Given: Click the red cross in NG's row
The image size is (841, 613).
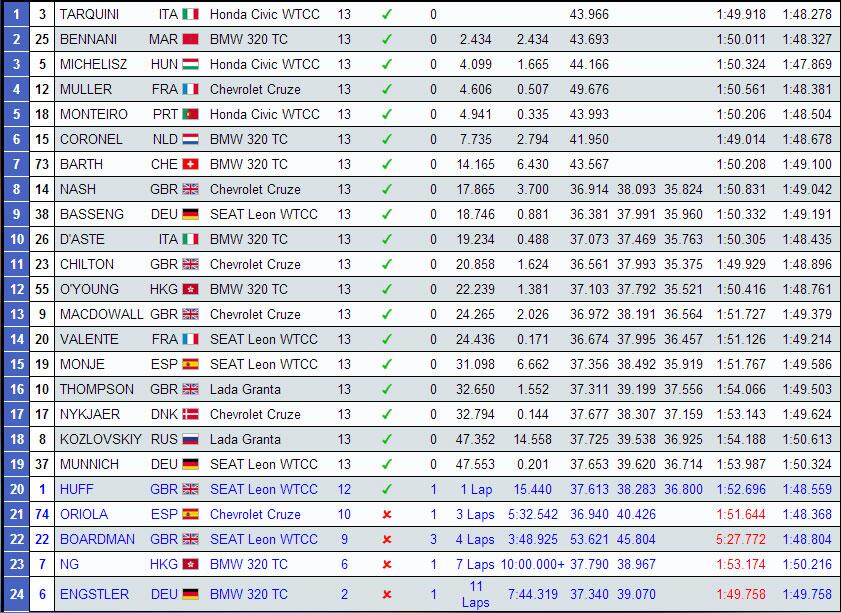Looking at the screenshot, I should pos(387,565).
